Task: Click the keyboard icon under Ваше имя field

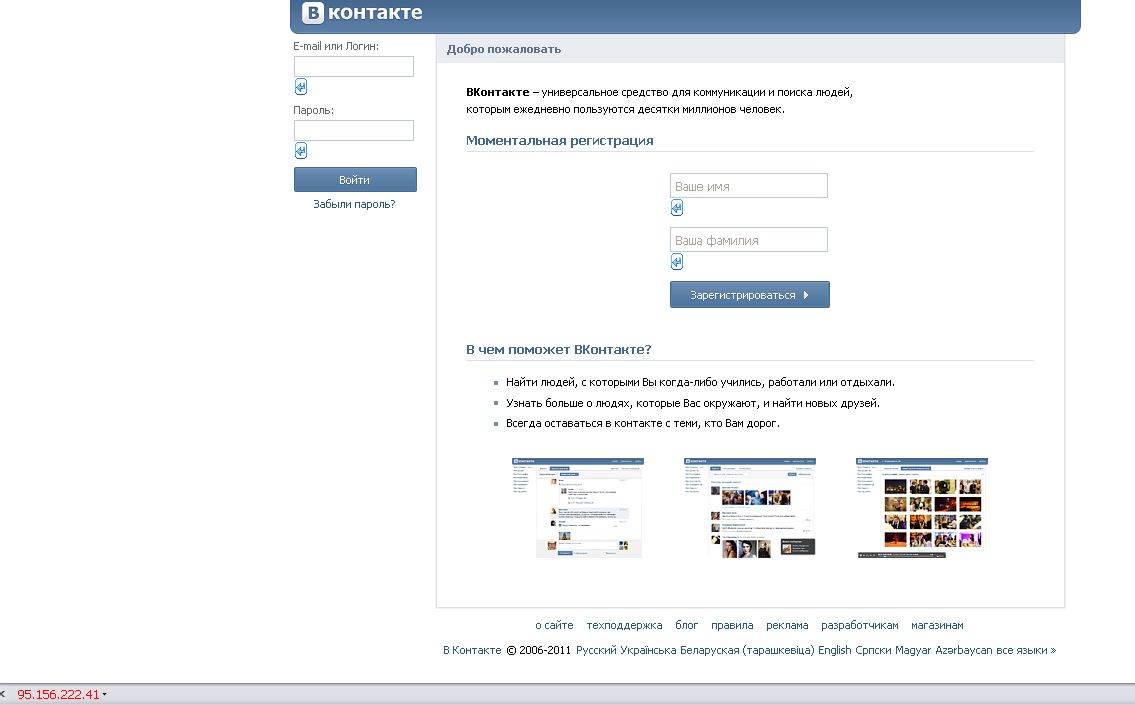Action: 677,208
